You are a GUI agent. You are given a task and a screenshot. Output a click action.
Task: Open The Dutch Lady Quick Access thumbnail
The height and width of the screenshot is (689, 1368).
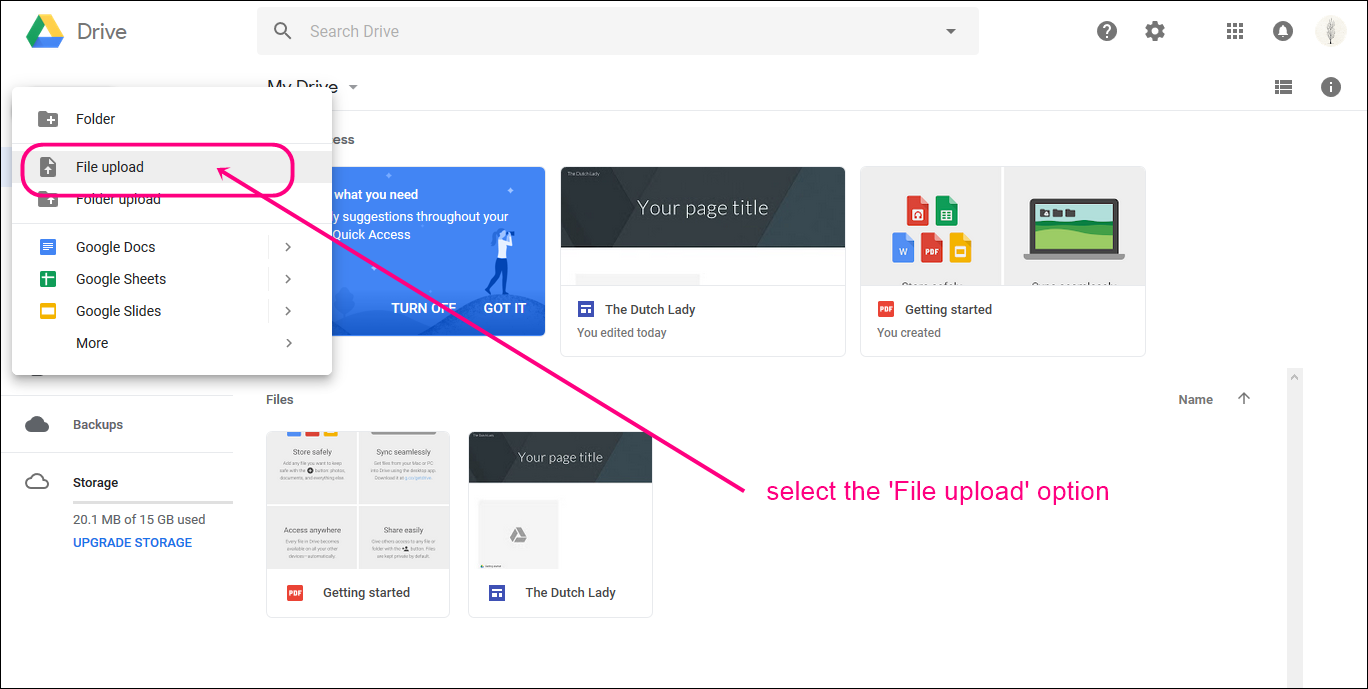coord(703,226)
